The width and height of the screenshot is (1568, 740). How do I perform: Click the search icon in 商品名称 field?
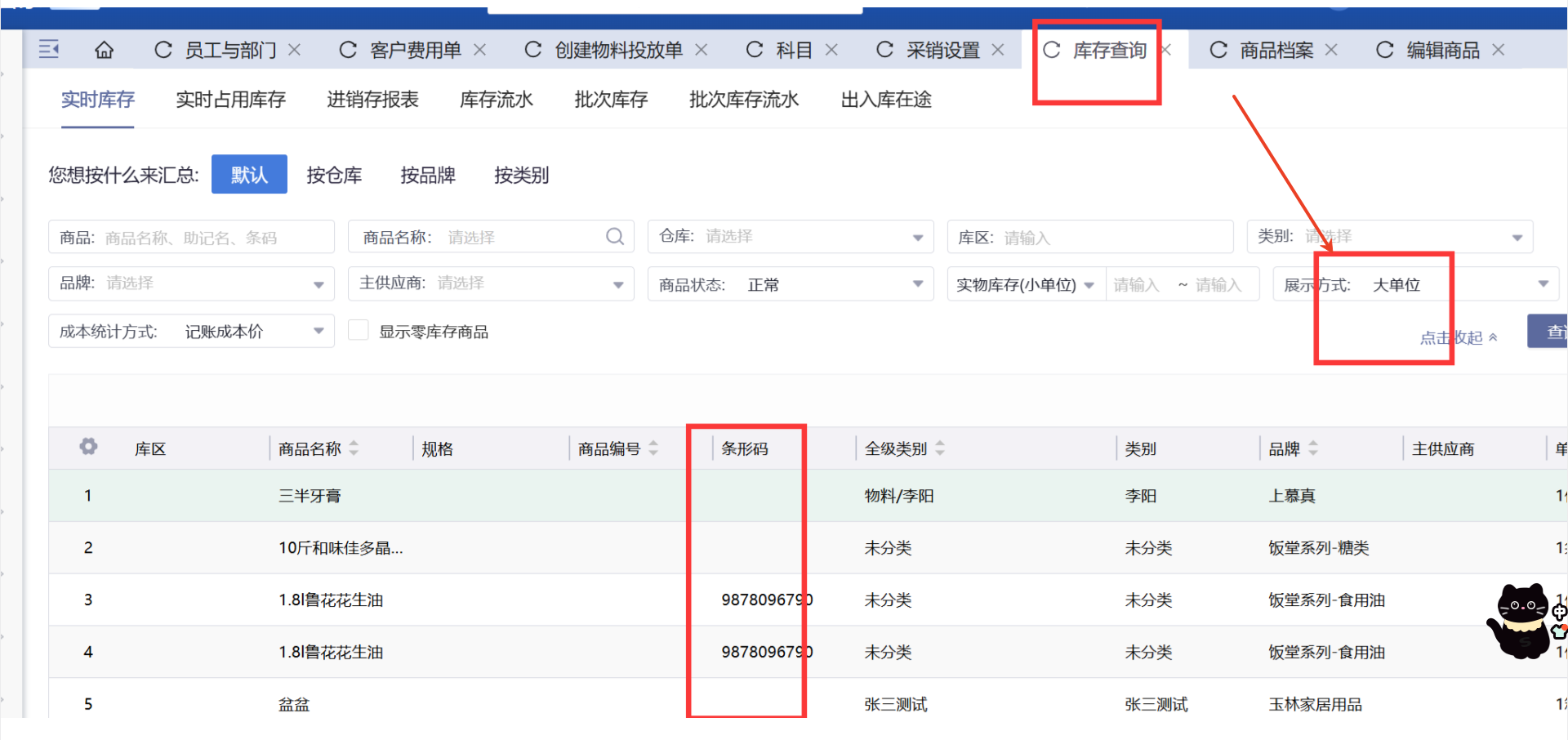pyautogui.click(x=615, y=237)
